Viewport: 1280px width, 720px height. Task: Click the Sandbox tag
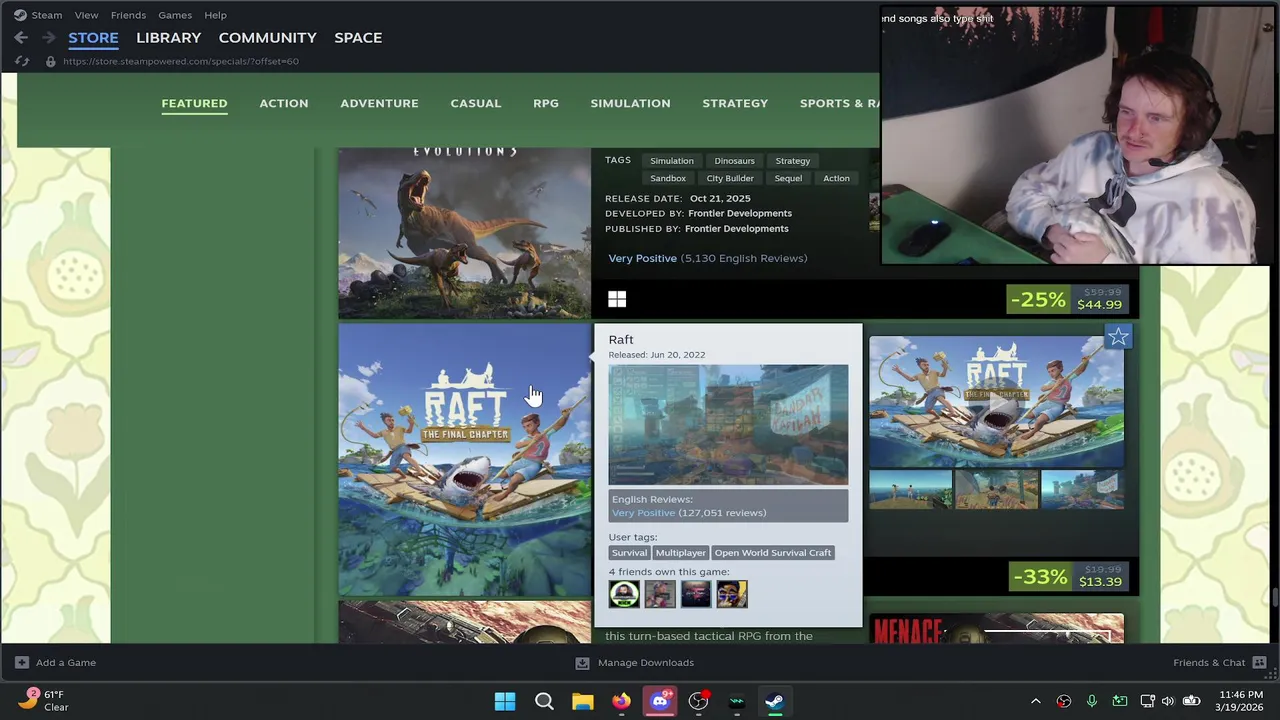click(x=668, y=178)
